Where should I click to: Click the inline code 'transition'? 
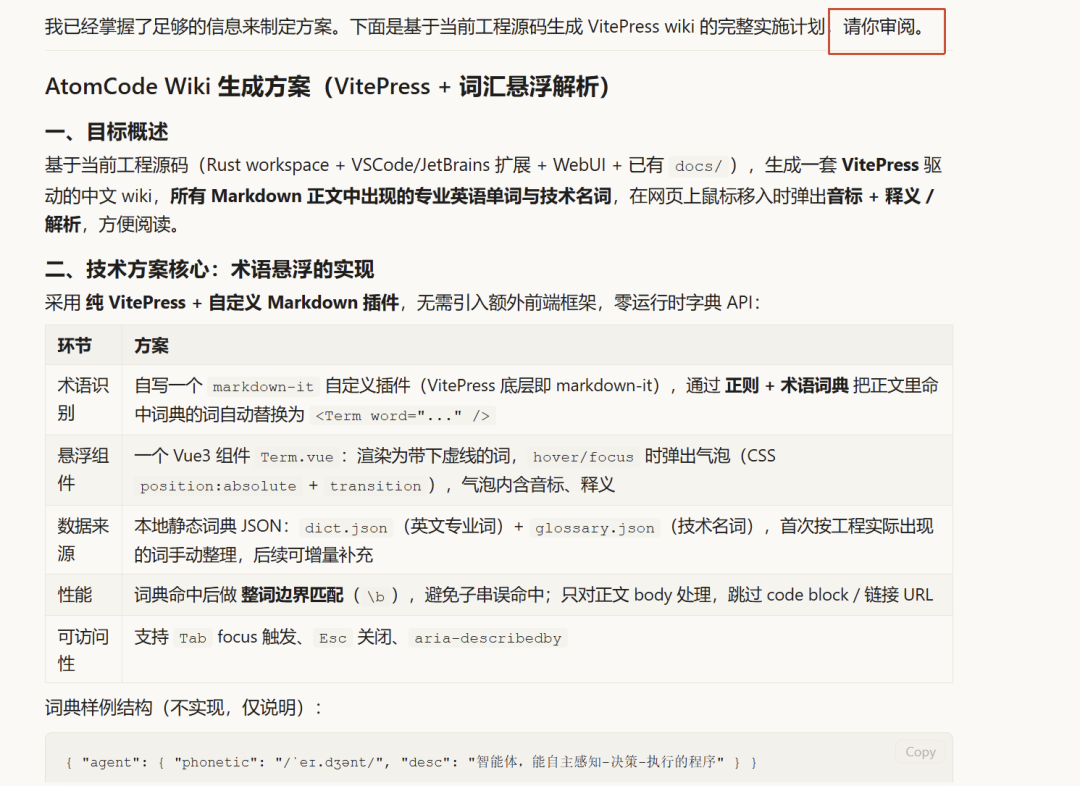(x=375, y=486)
